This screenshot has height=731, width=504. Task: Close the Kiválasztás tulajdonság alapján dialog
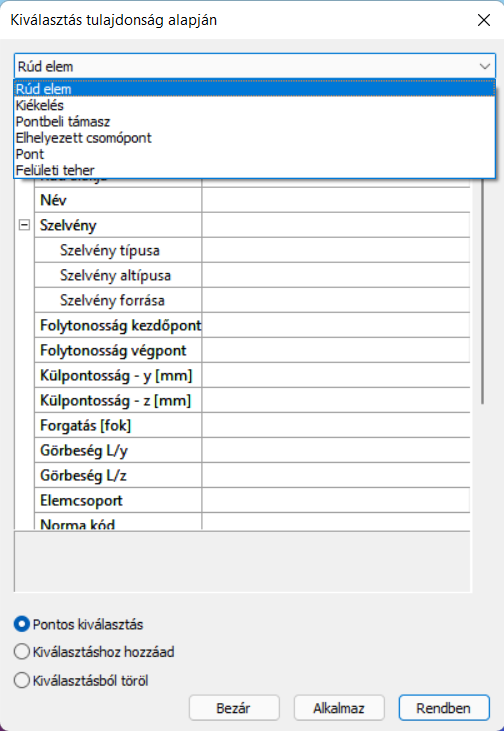[483, 20]
